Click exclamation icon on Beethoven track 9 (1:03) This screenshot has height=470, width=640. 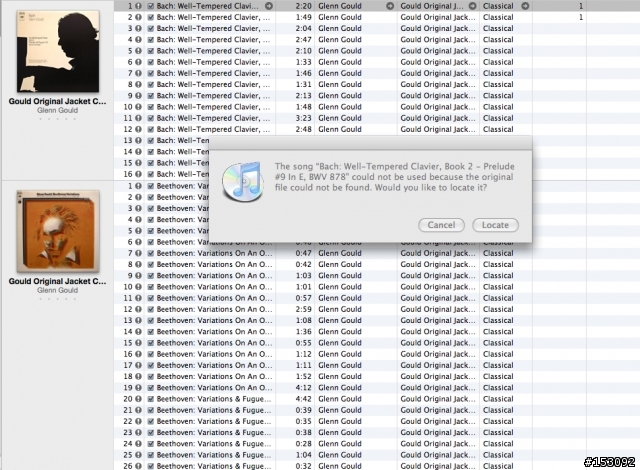138,276
